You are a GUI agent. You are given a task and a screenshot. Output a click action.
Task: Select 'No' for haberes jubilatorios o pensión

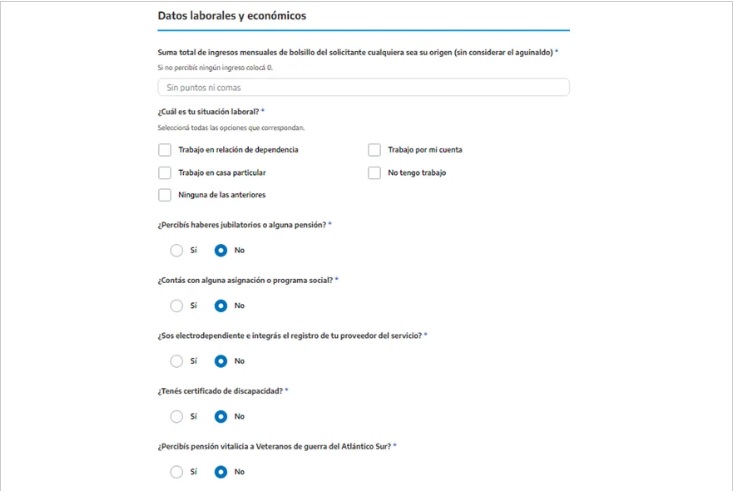(x=221, y=250)
